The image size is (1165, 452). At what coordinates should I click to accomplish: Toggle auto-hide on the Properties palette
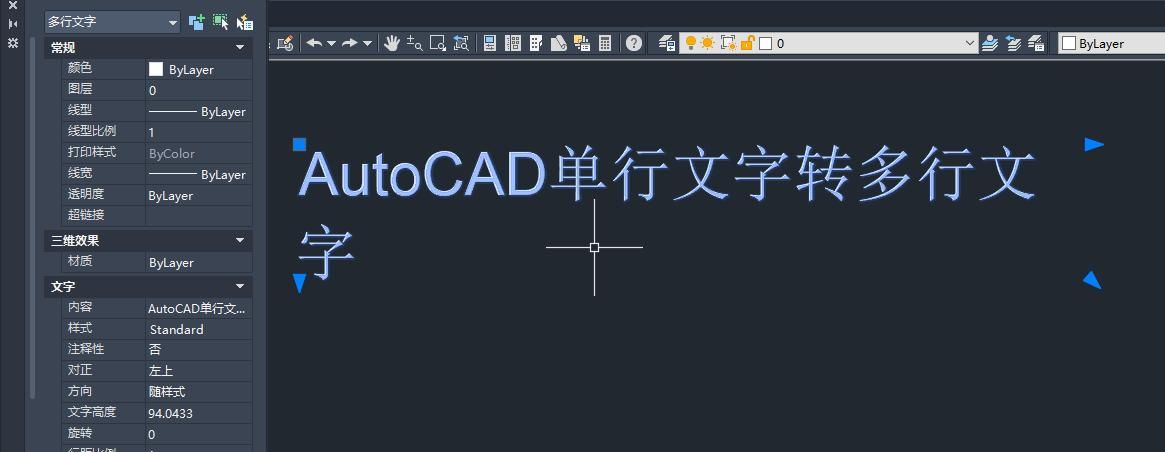[13, 24]
